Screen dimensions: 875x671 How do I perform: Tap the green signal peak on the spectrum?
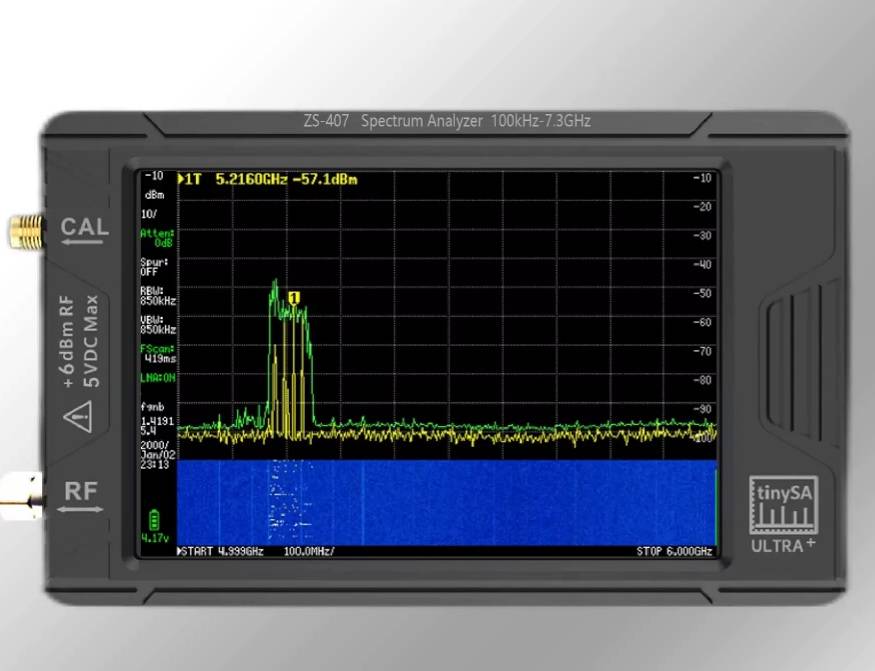274,285
